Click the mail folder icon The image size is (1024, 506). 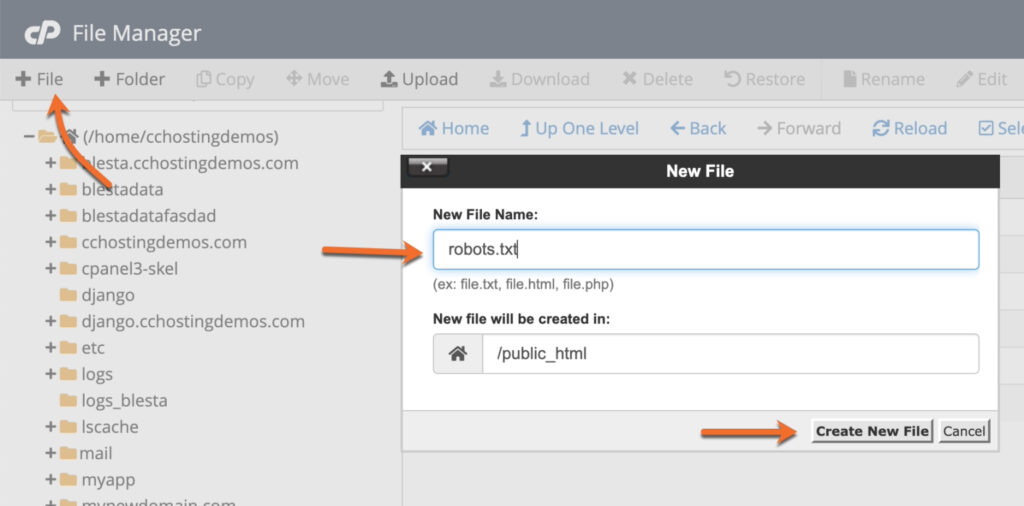[x=69, y=452]
